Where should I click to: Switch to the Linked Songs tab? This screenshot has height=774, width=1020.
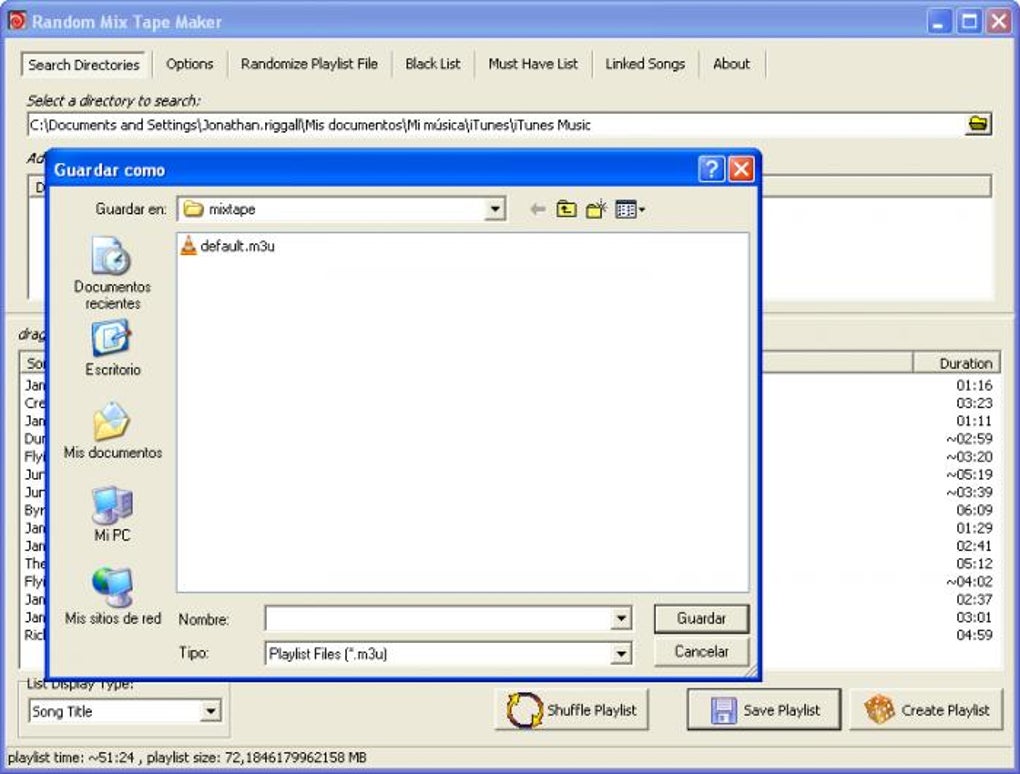point(645,64)
